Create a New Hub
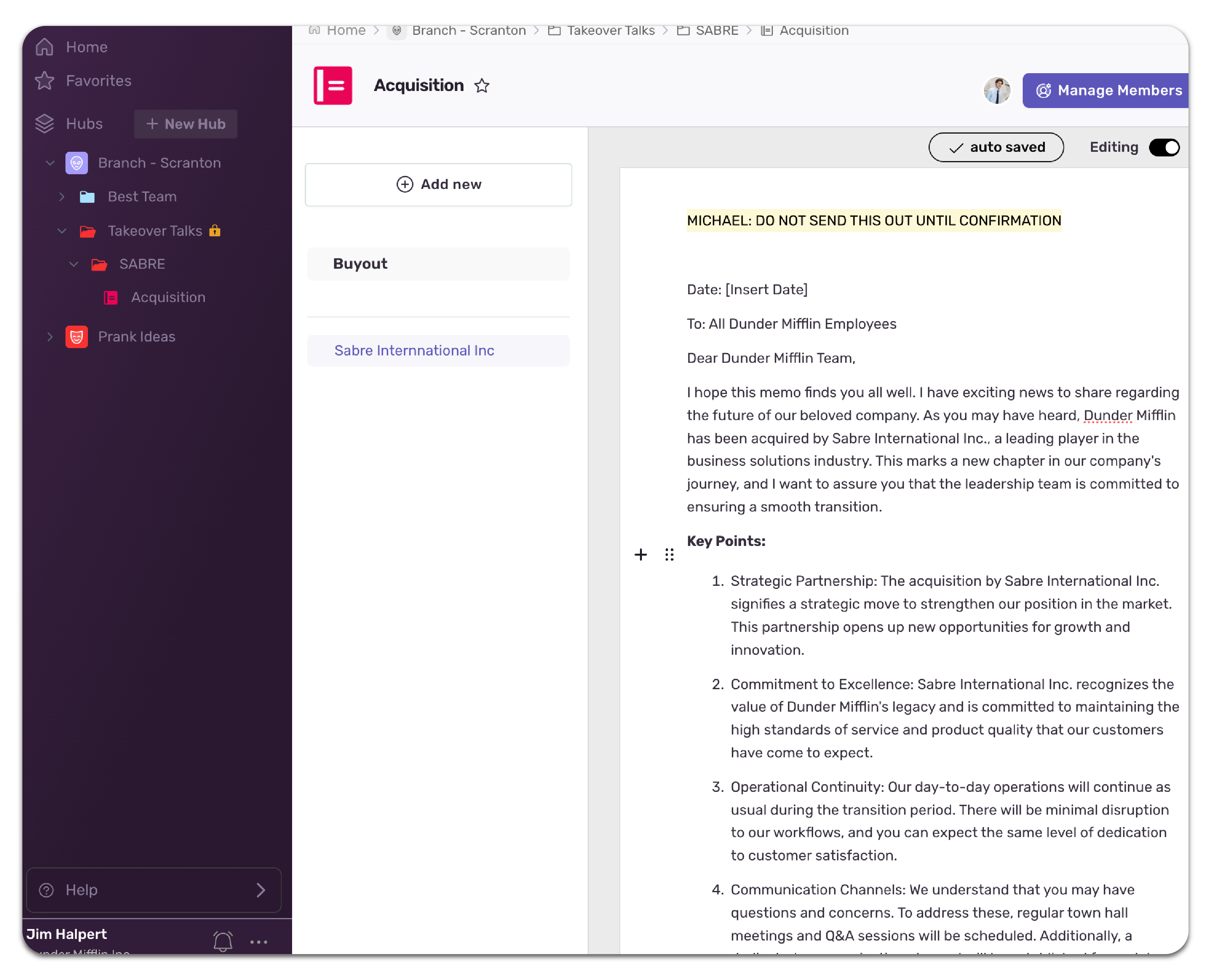Screen dimensions: 1211x980 tap(185, 124)
